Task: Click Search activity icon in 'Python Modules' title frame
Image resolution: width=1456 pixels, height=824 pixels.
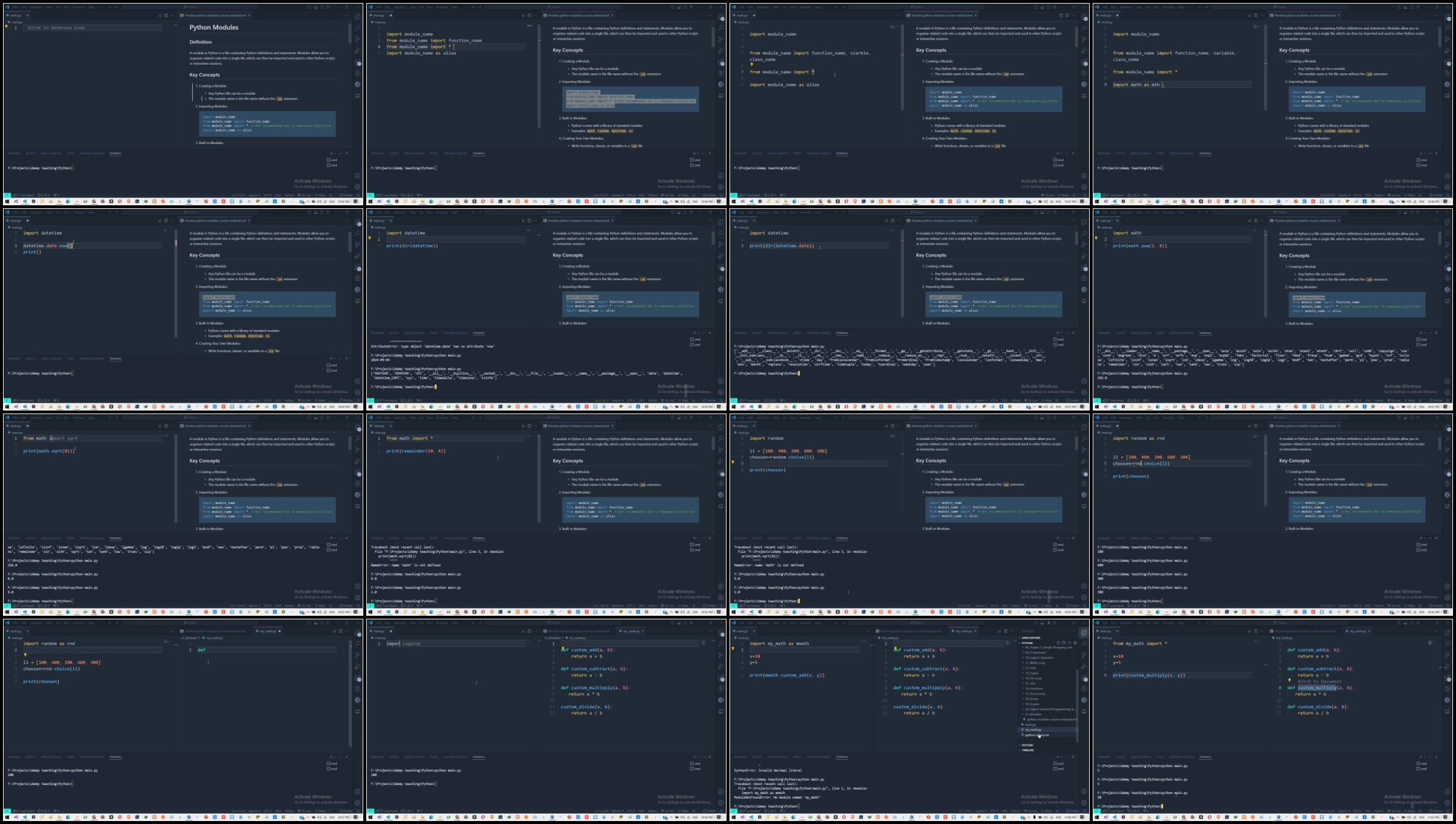Action: tap(358, 28)
